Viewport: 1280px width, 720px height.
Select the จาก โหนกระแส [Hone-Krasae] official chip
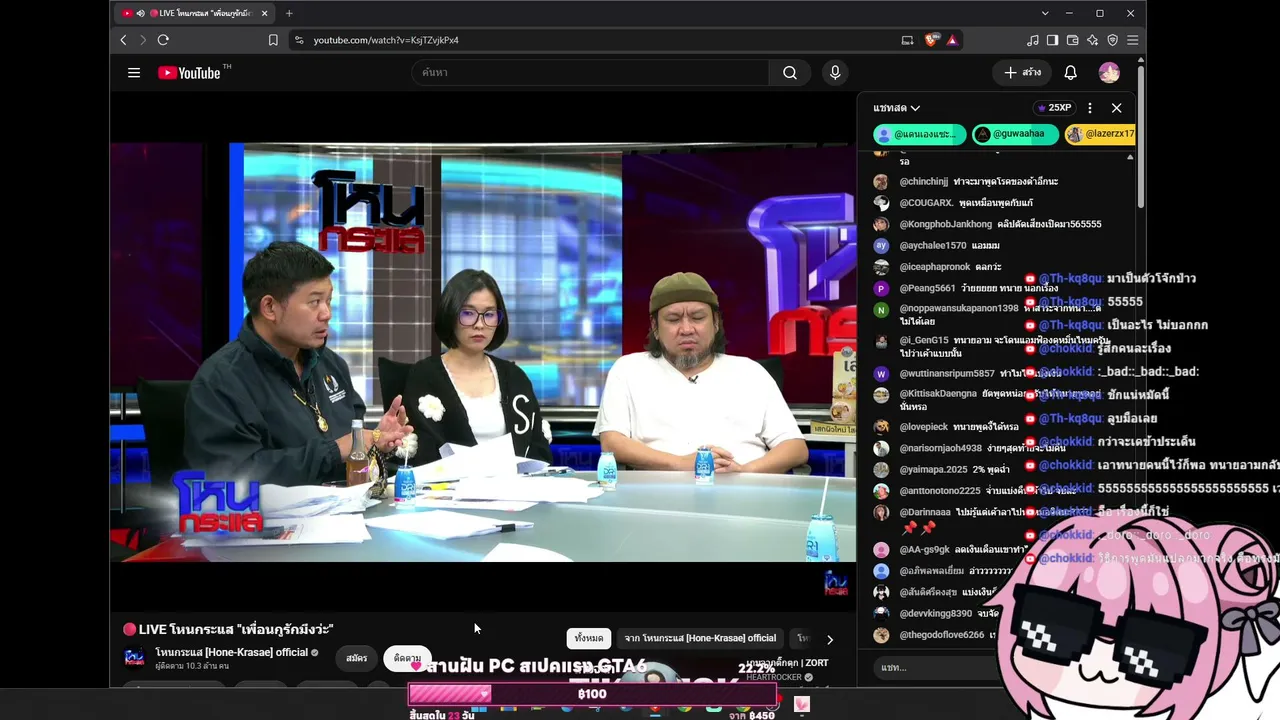(700, 638)
